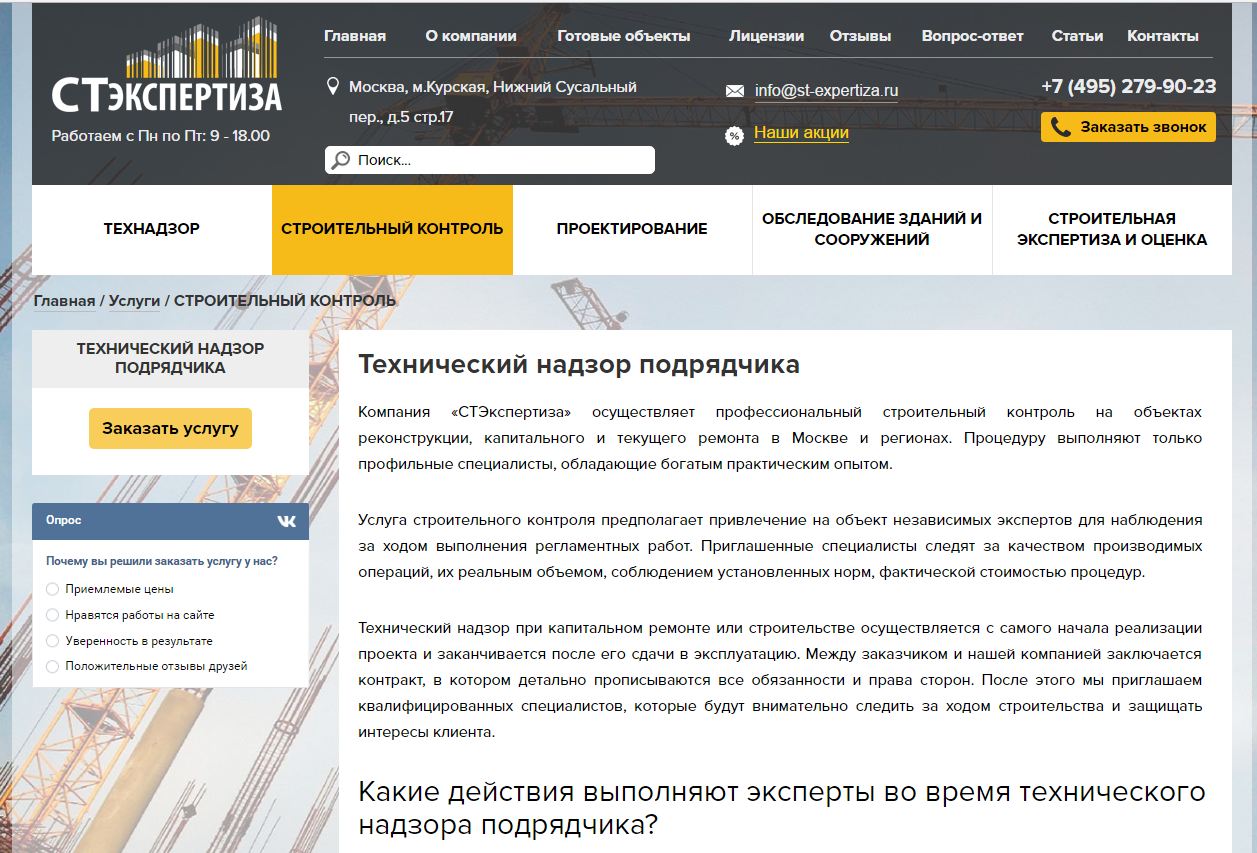Open СТРОИТЕЛЬНАЯ ЭКСПЕРТИЗА И ОЦЕНКА tab
1257x853 pixels.
tap(1112, 229)
